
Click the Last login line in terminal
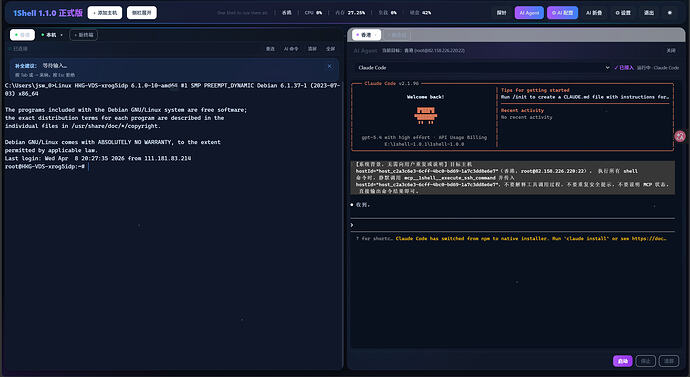pos(98,158)
